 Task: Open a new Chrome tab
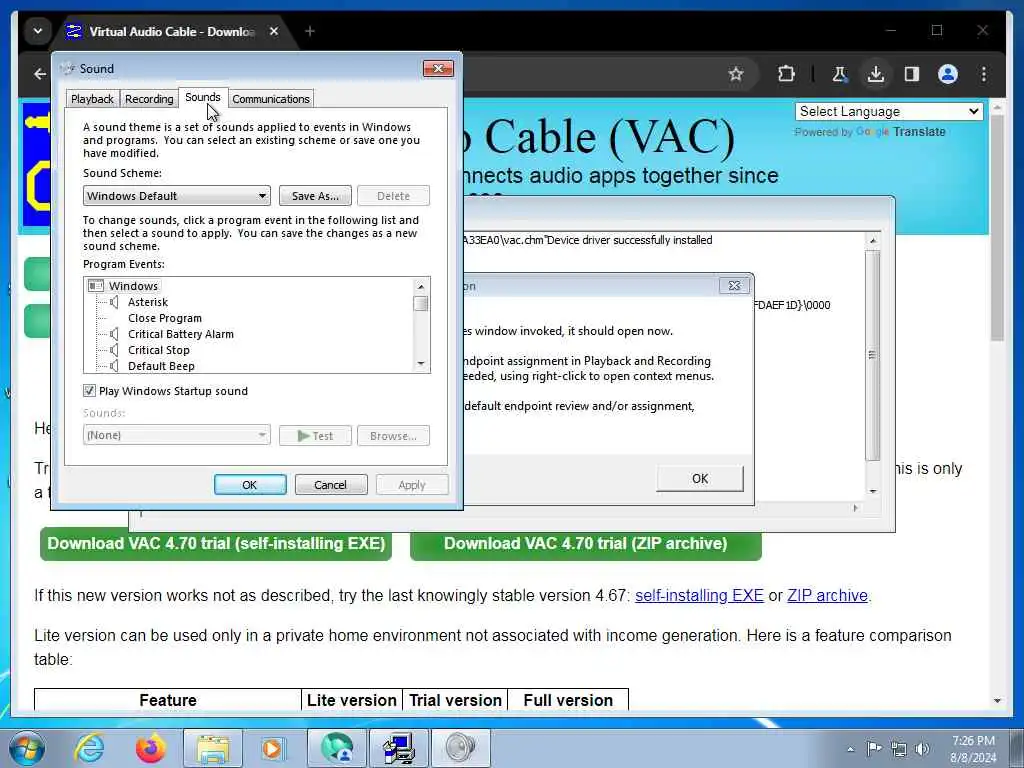310,31
